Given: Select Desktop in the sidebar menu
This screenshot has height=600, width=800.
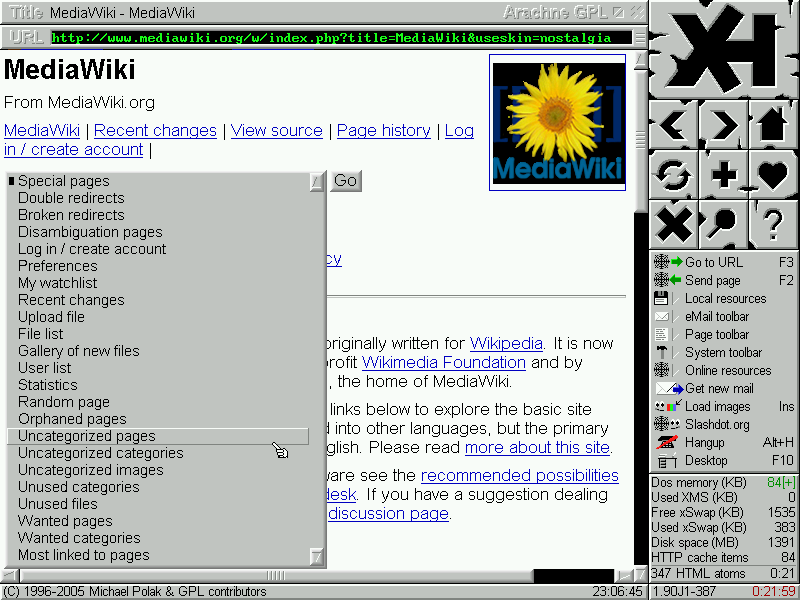Looking at the screenshot, I should point(706,461).
